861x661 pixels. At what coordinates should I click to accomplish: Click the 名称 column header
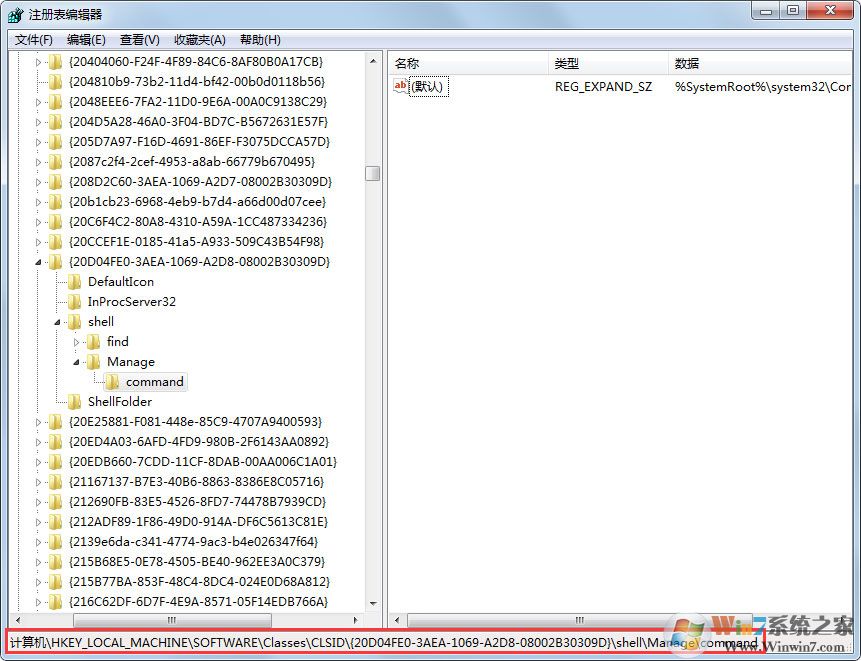[x=406, y=62]
